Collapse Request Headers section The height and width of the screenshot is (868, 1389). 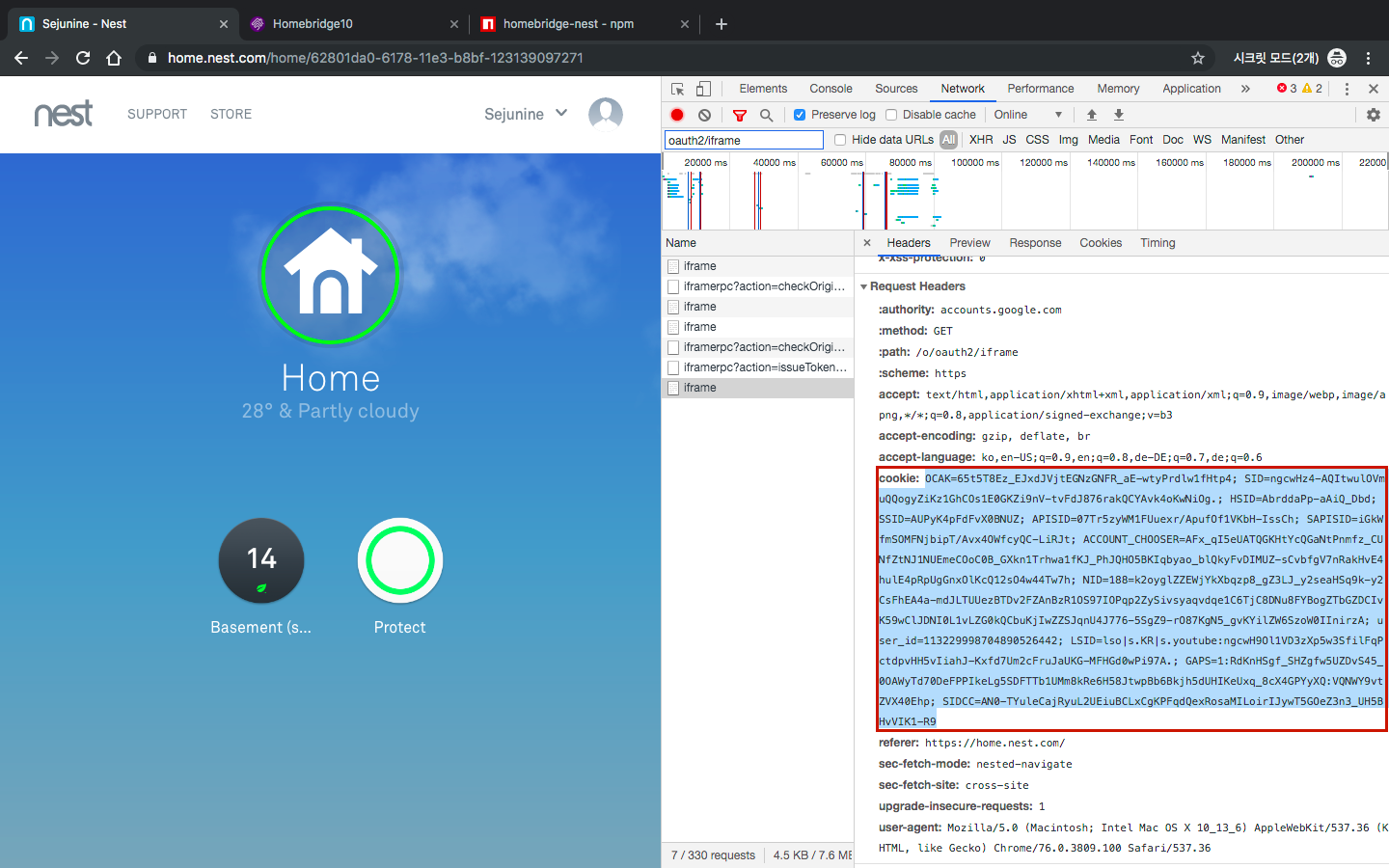(x=864, y=286)
